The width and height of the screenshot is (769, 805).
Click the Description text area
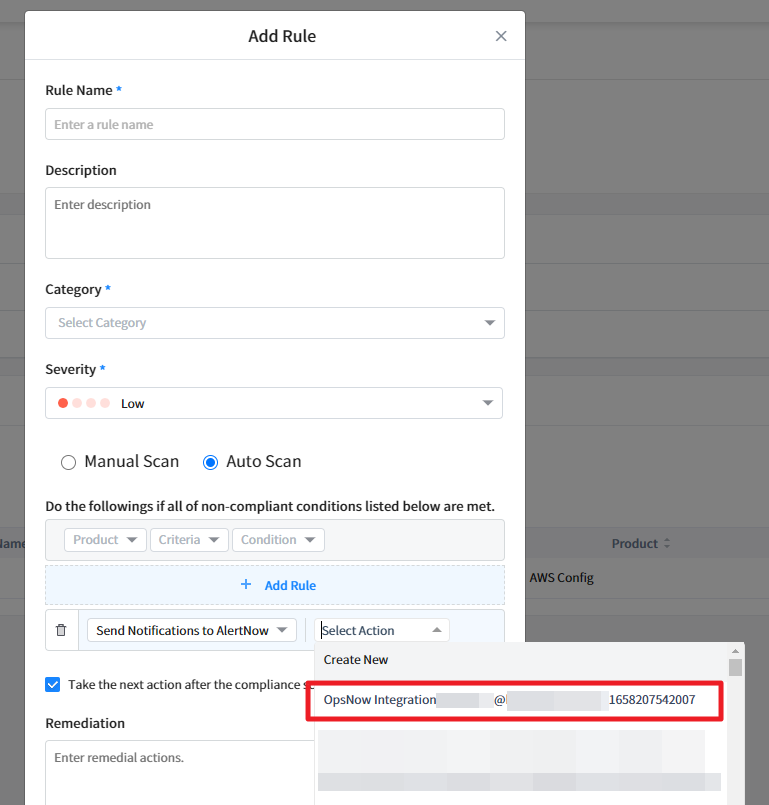click(x=274, y=222)
